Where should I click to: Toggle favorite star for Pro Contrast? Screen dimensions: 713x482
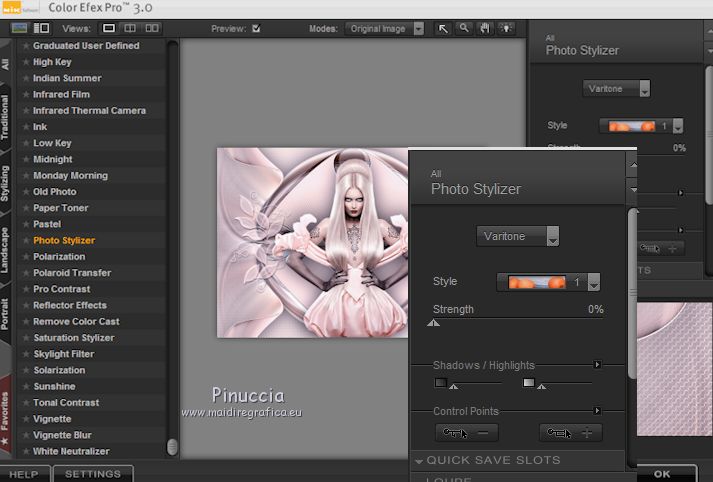(26, 289)
